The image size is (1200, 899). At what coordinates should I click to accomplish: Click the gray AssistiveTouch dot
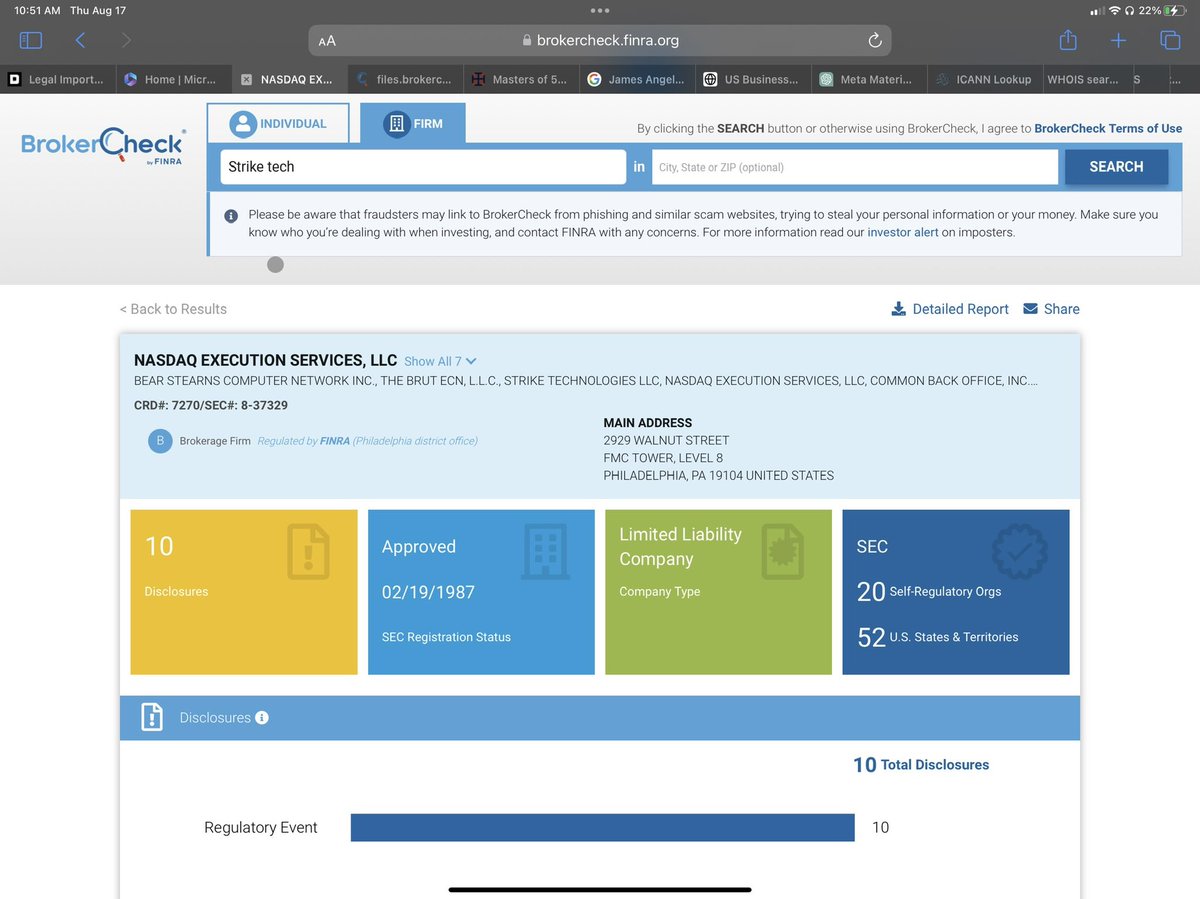pos(276,265)
